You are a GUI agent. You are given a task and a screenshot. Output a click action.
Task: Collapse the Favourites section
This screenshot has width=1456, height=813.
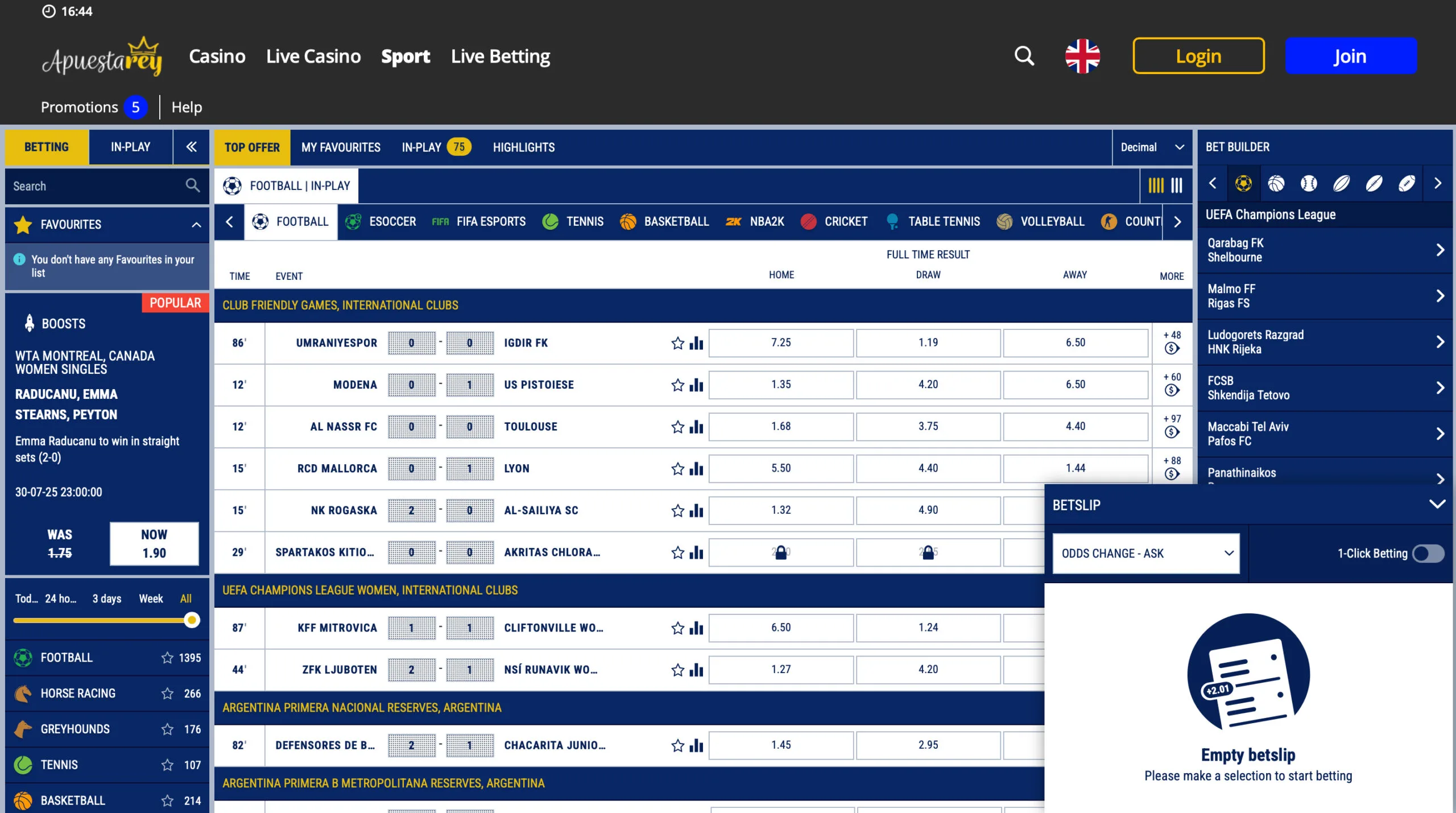pyautogui.click(x=196, y=225)
